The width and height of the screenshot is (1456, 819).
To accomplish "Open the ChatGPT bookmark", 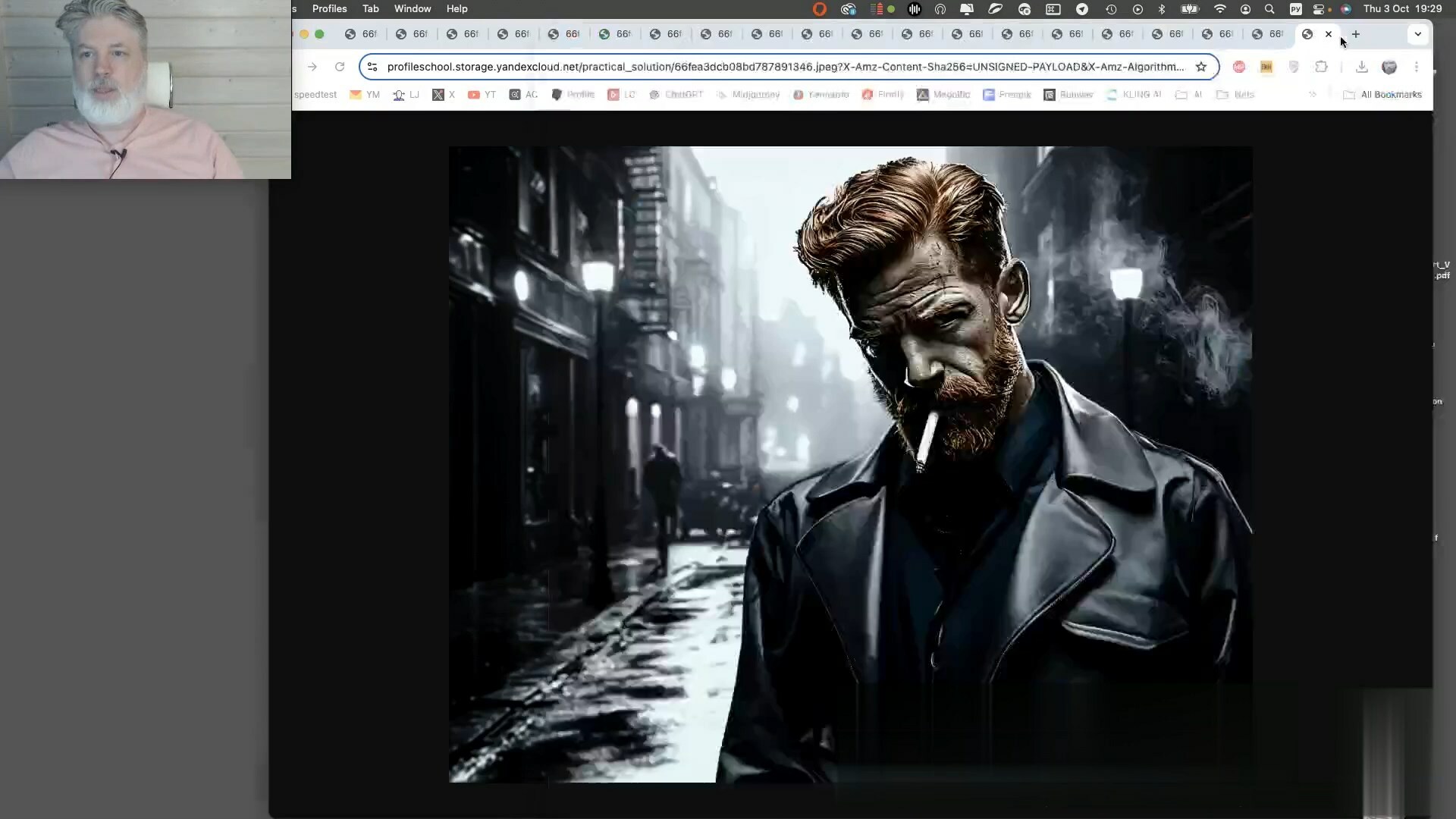I will [x=676, y=95].
